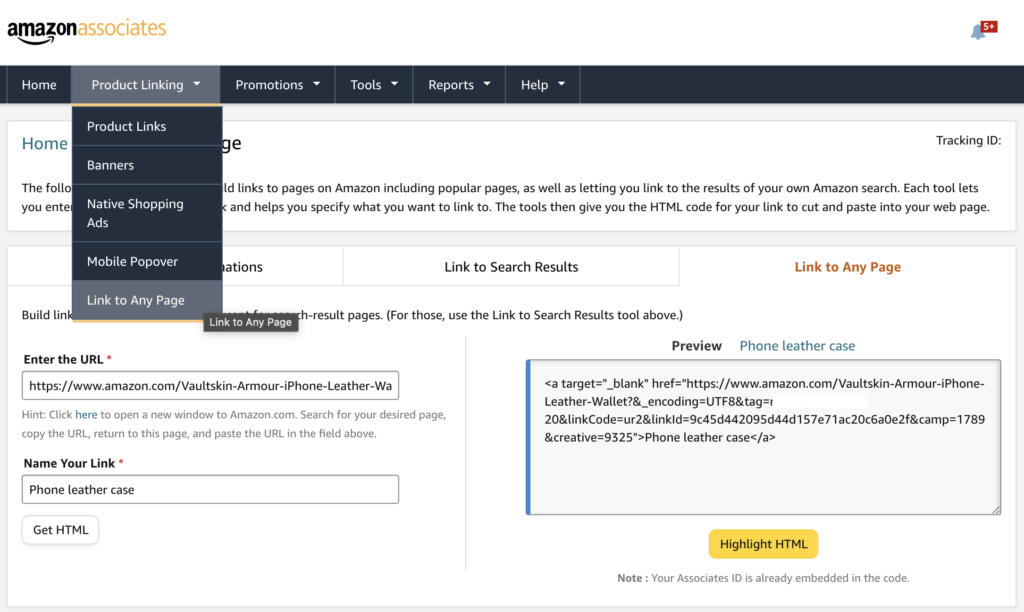Click inside the generated HTML code box
Screen dimensions: 1024x612
[763, 437]
